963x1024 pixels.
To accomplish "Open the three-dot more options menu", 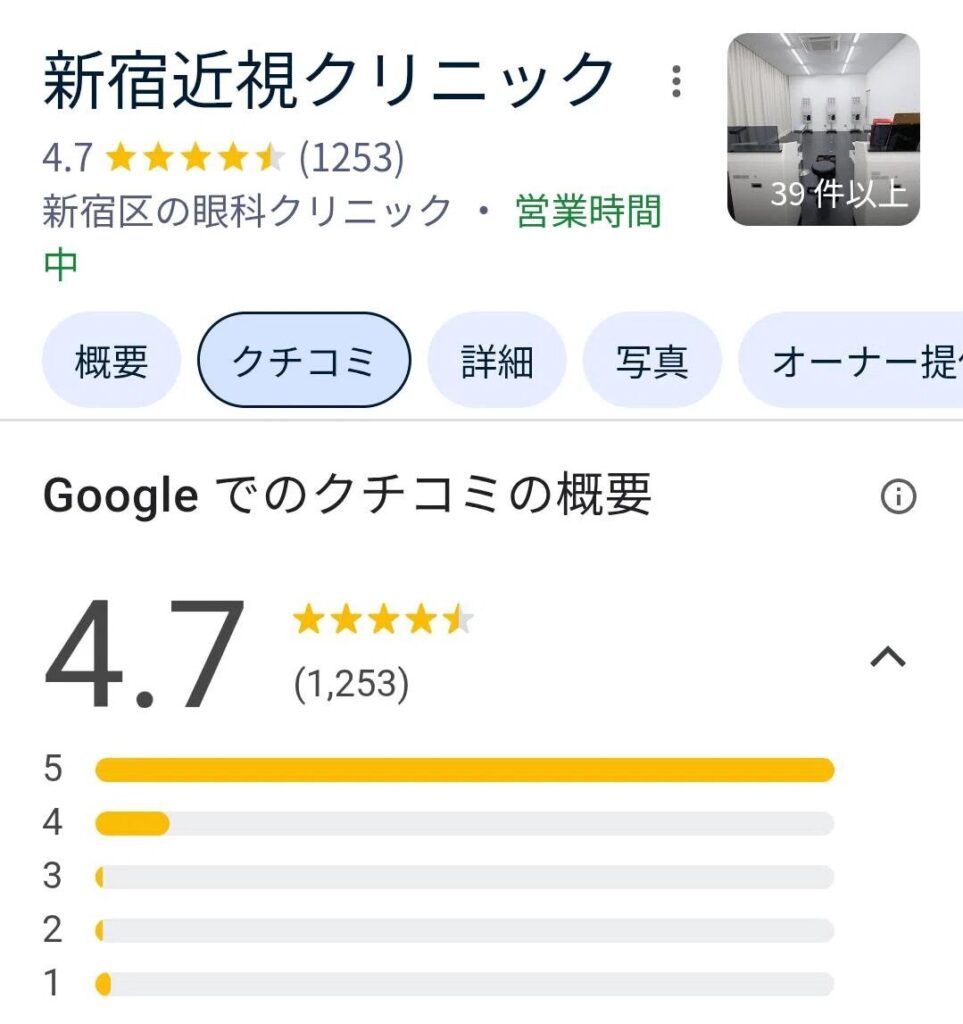I will [677, 81].
